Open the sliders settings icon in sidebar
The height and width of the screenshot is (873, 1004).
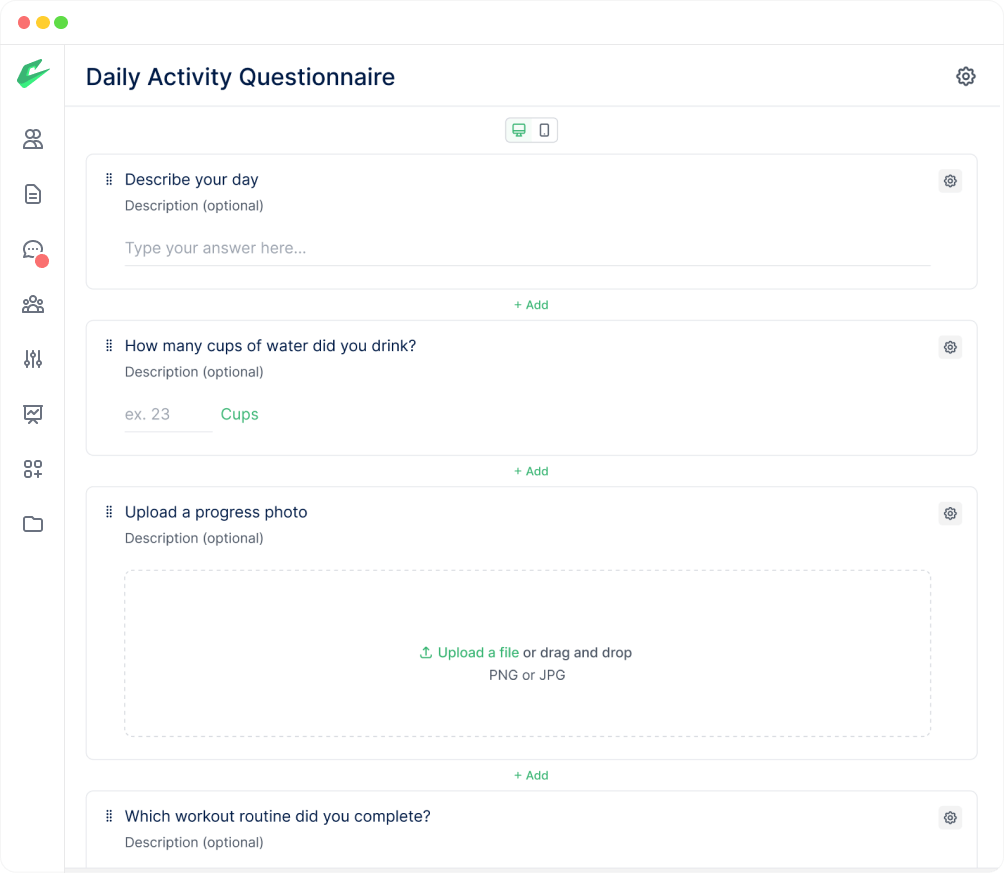click(33, 359)
